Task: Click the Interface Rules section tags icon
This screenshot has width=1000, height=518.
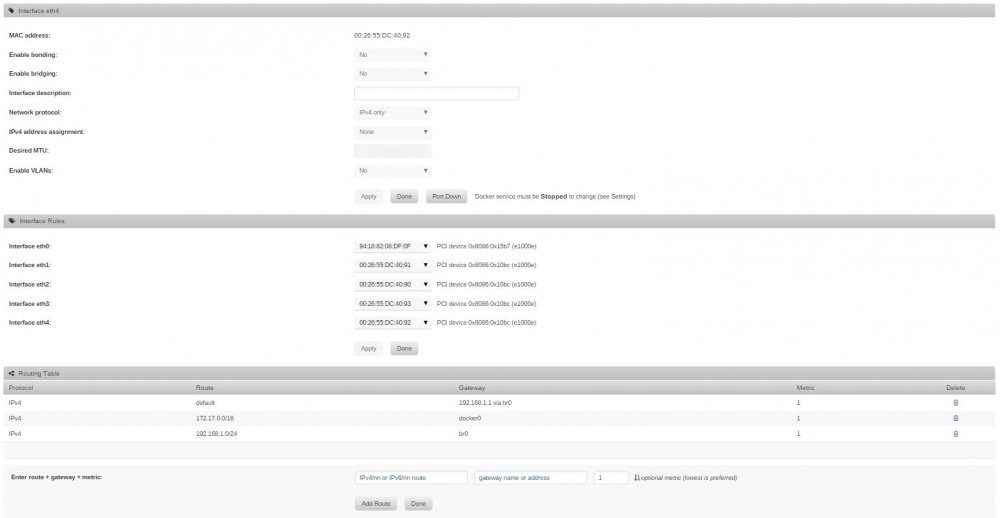Action: tap(13, 221)
